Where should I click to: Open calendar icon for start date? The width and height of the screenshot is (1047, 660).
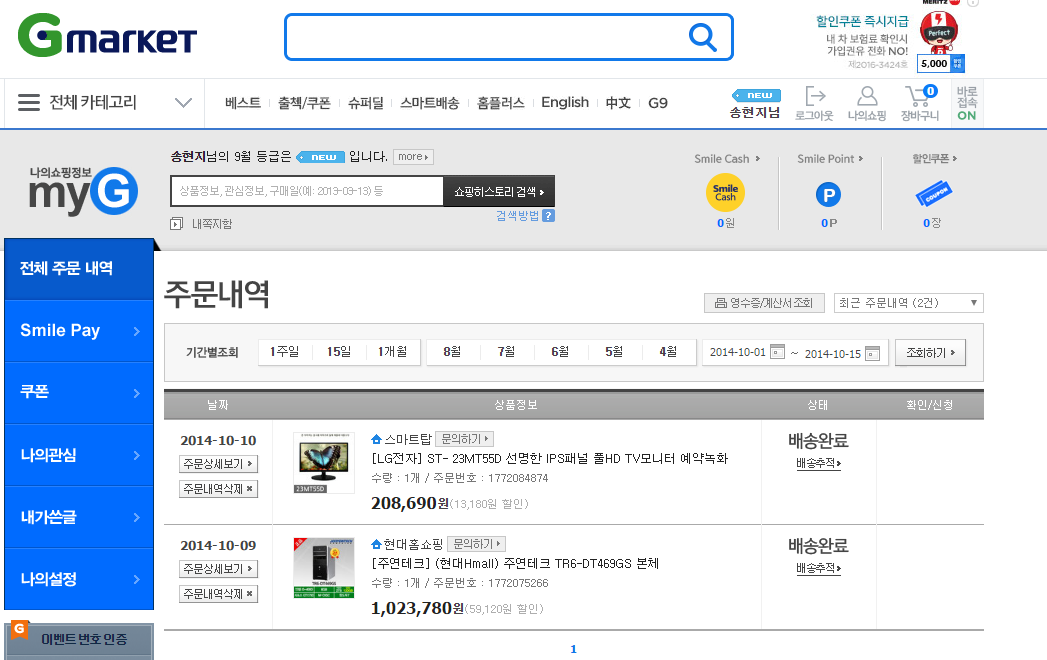click(x=777, y=352)
